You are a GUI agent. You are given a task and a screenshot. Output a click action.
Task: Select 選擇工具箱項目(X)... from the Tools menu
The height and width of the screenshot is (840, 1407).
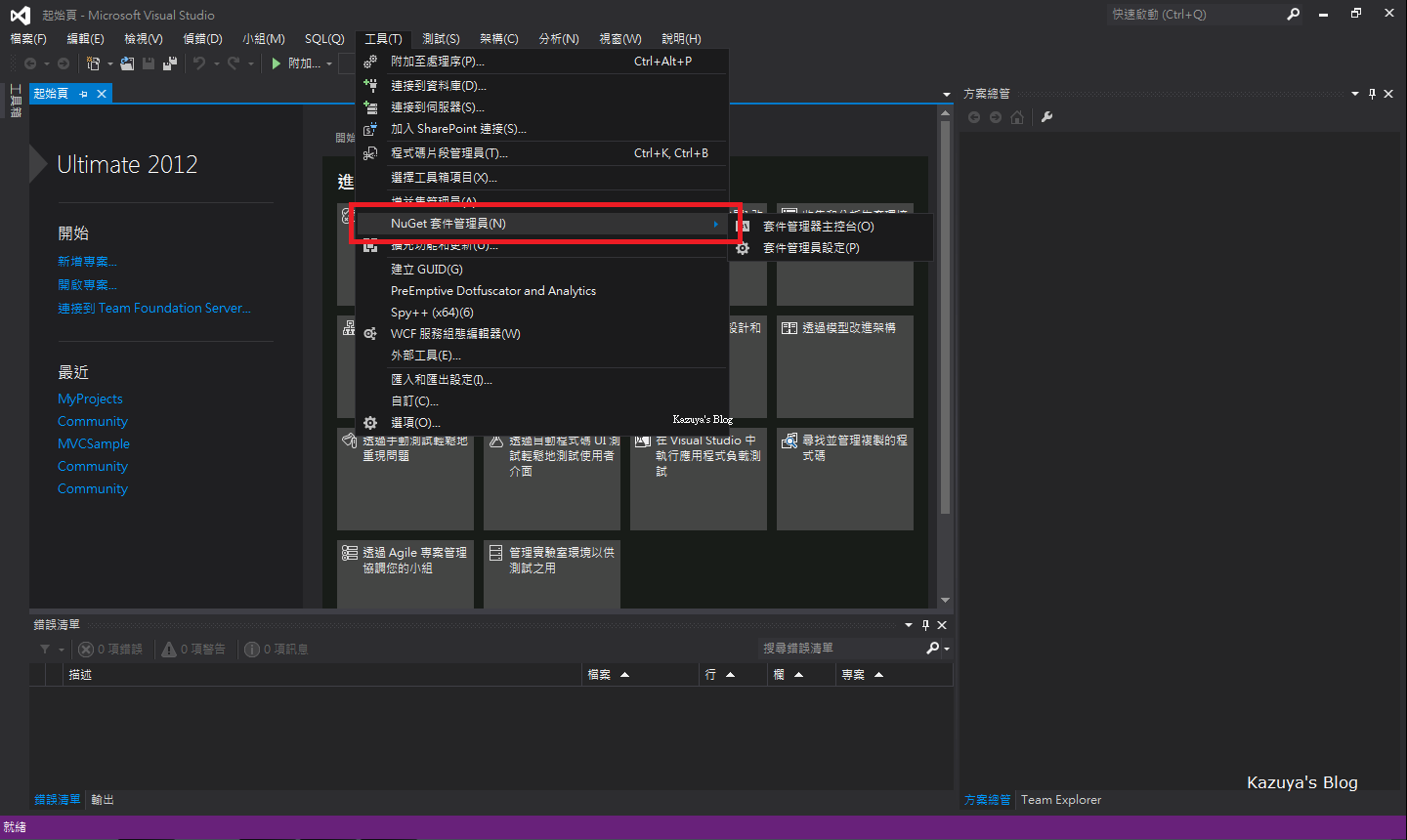[542, 178]
